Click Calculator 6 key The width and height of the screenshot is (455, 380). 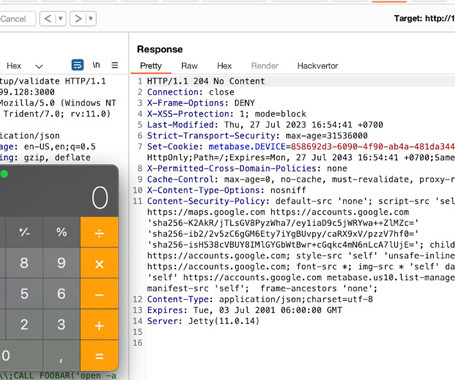[61, 294]
